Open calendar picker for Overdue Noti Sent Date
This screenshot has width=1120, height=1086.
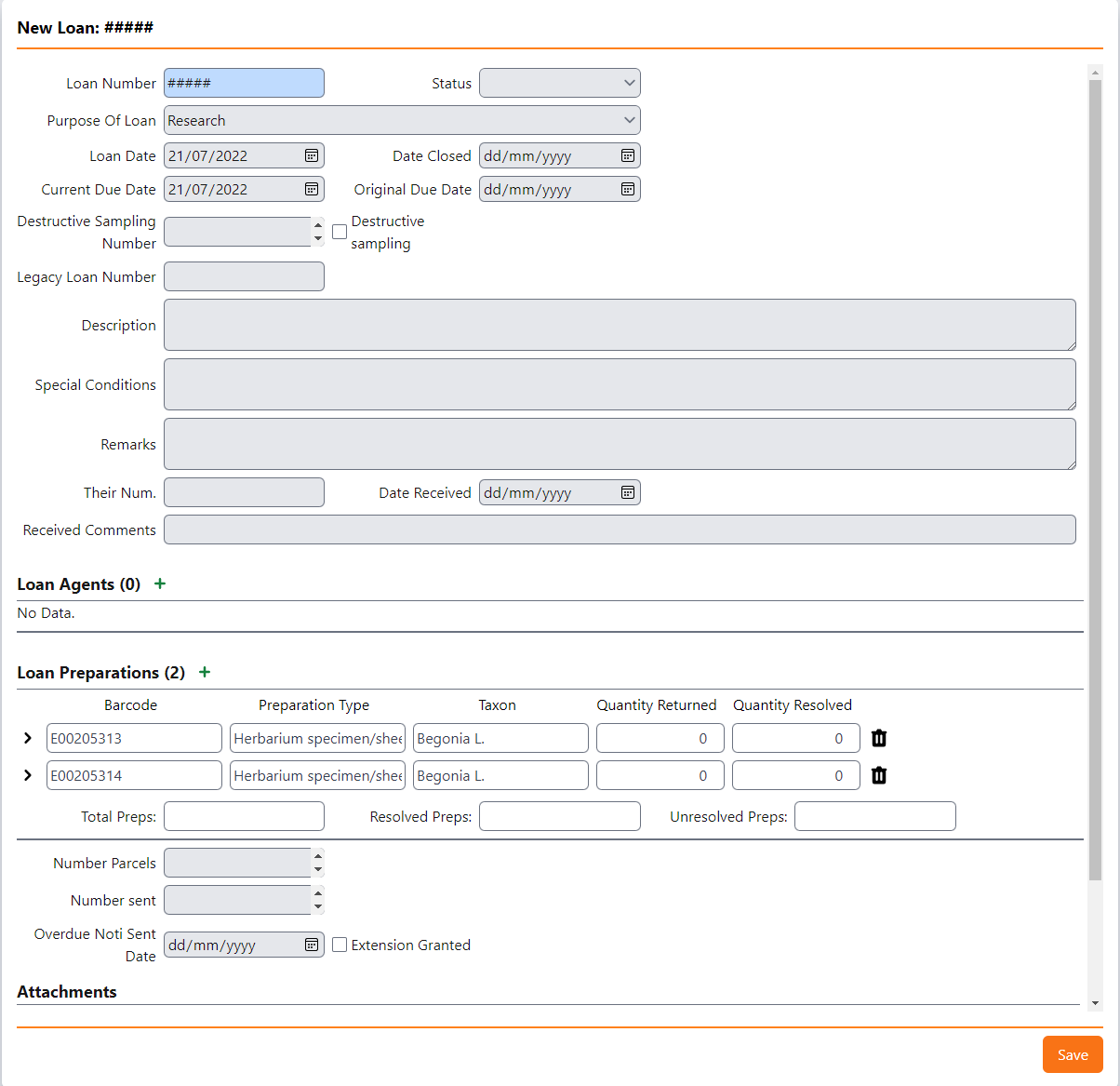coord(312,945)
